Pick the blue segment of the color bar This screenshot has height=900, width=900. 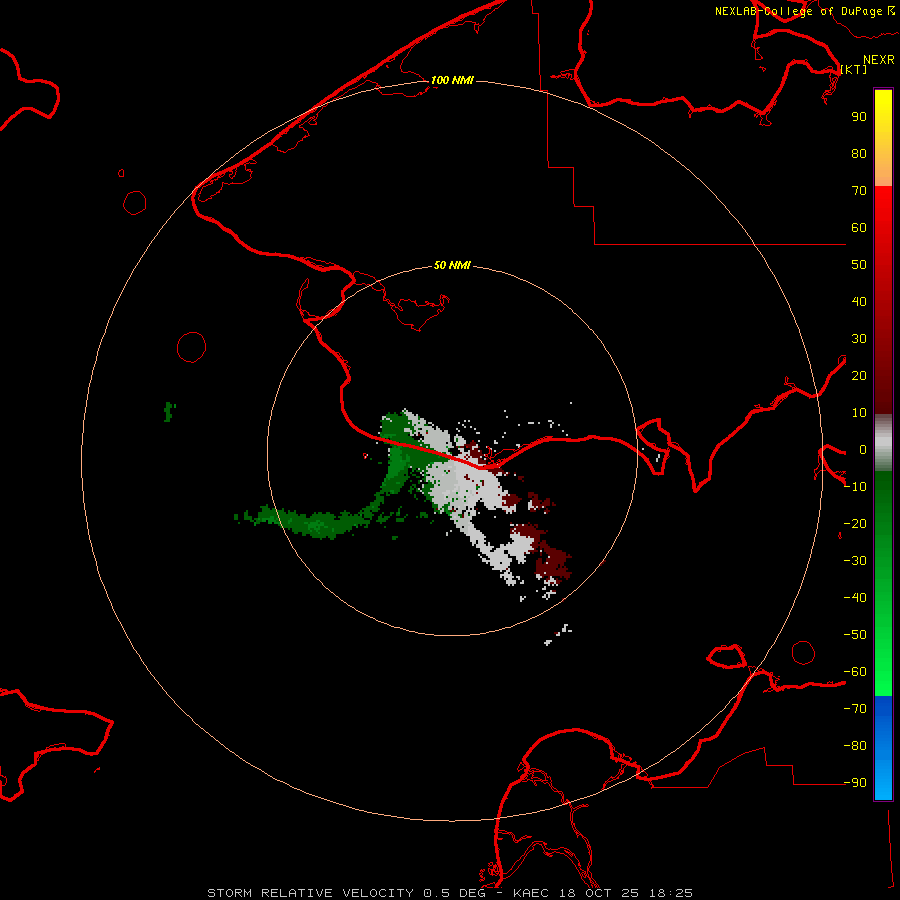coord(883,747)
